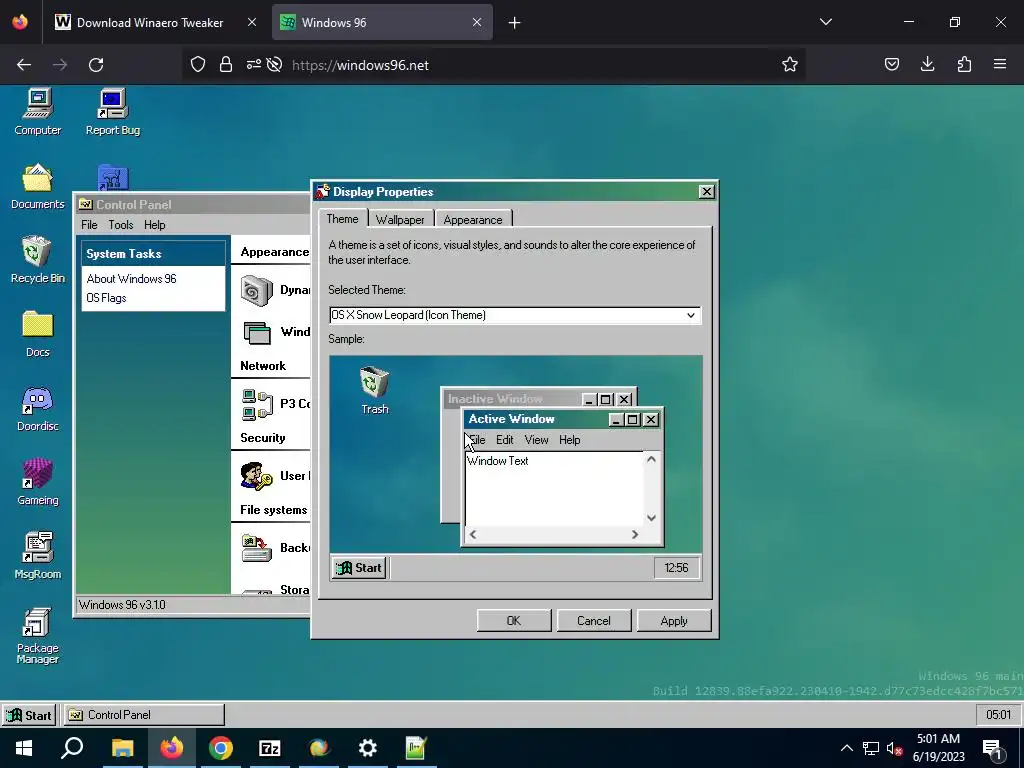The width and height of the screenshot is (1024, 768).
Task: Open a new Firefox tab
Action: point(514,23)
